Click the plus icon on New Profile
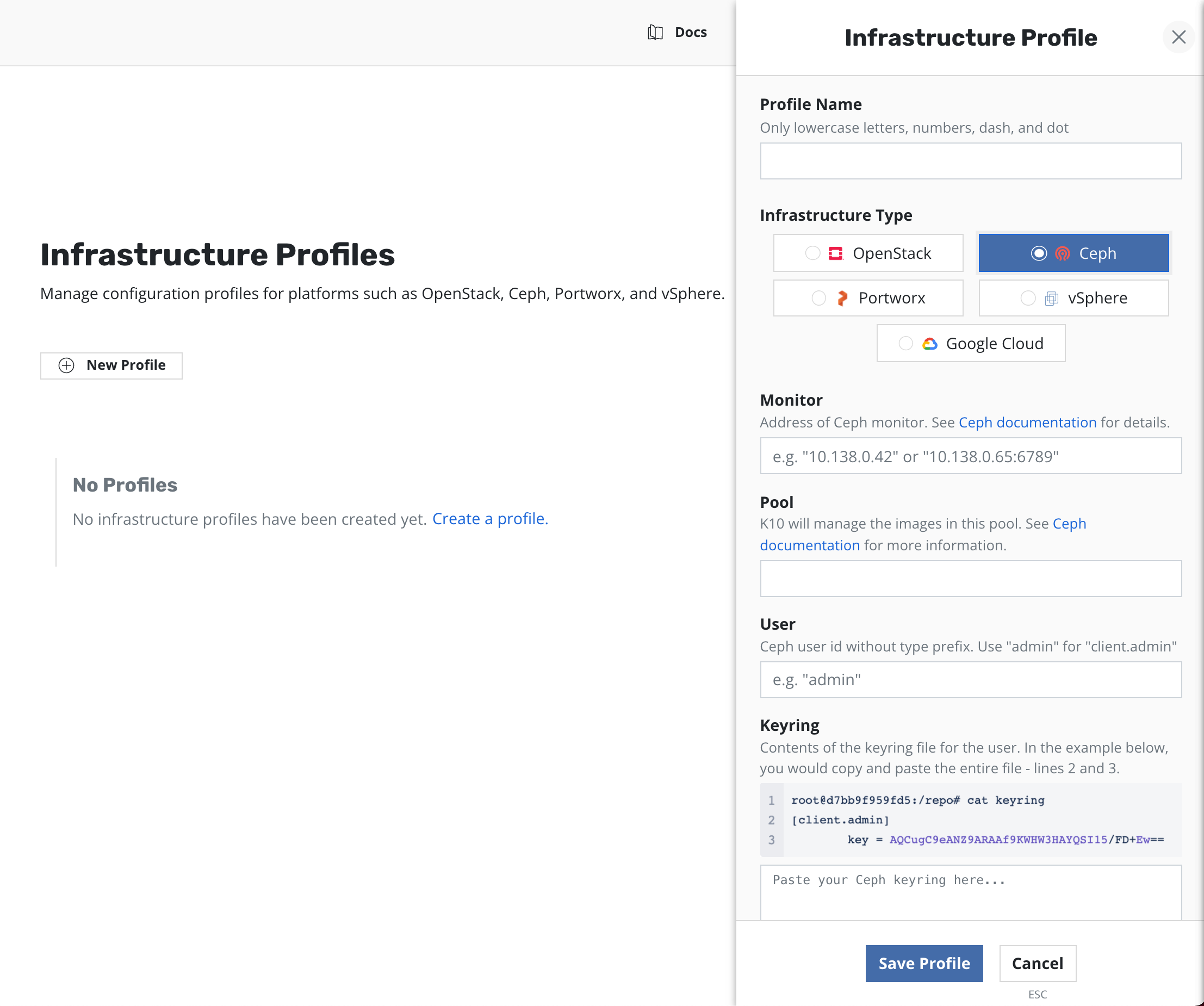This screenshot has height=1006, width=1204. click(66, 365)
